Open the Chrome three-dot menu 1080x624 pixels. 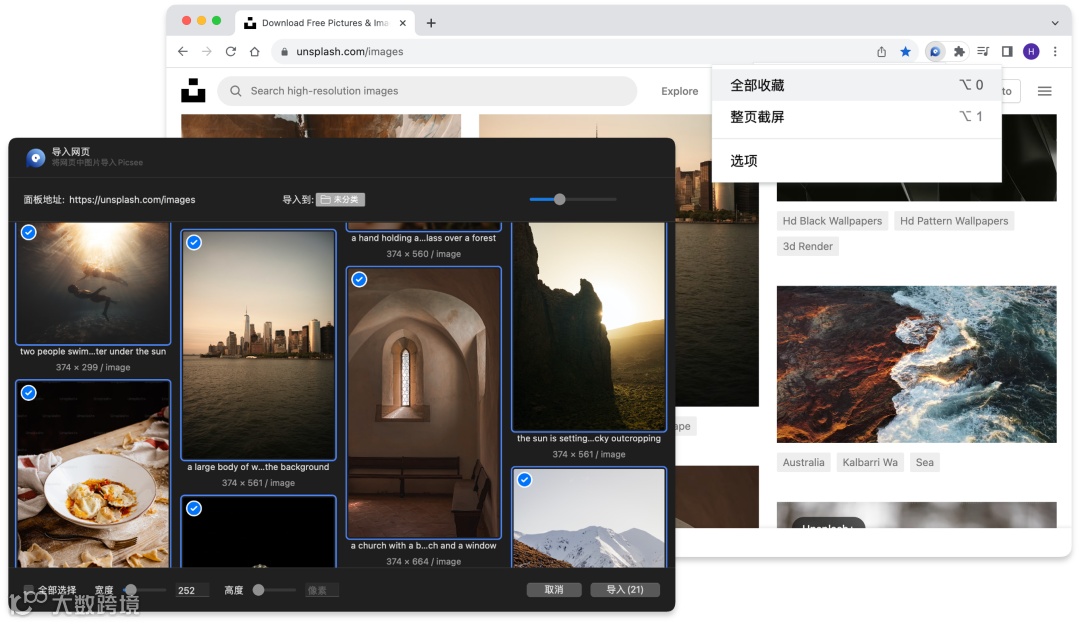point(1055,52)
